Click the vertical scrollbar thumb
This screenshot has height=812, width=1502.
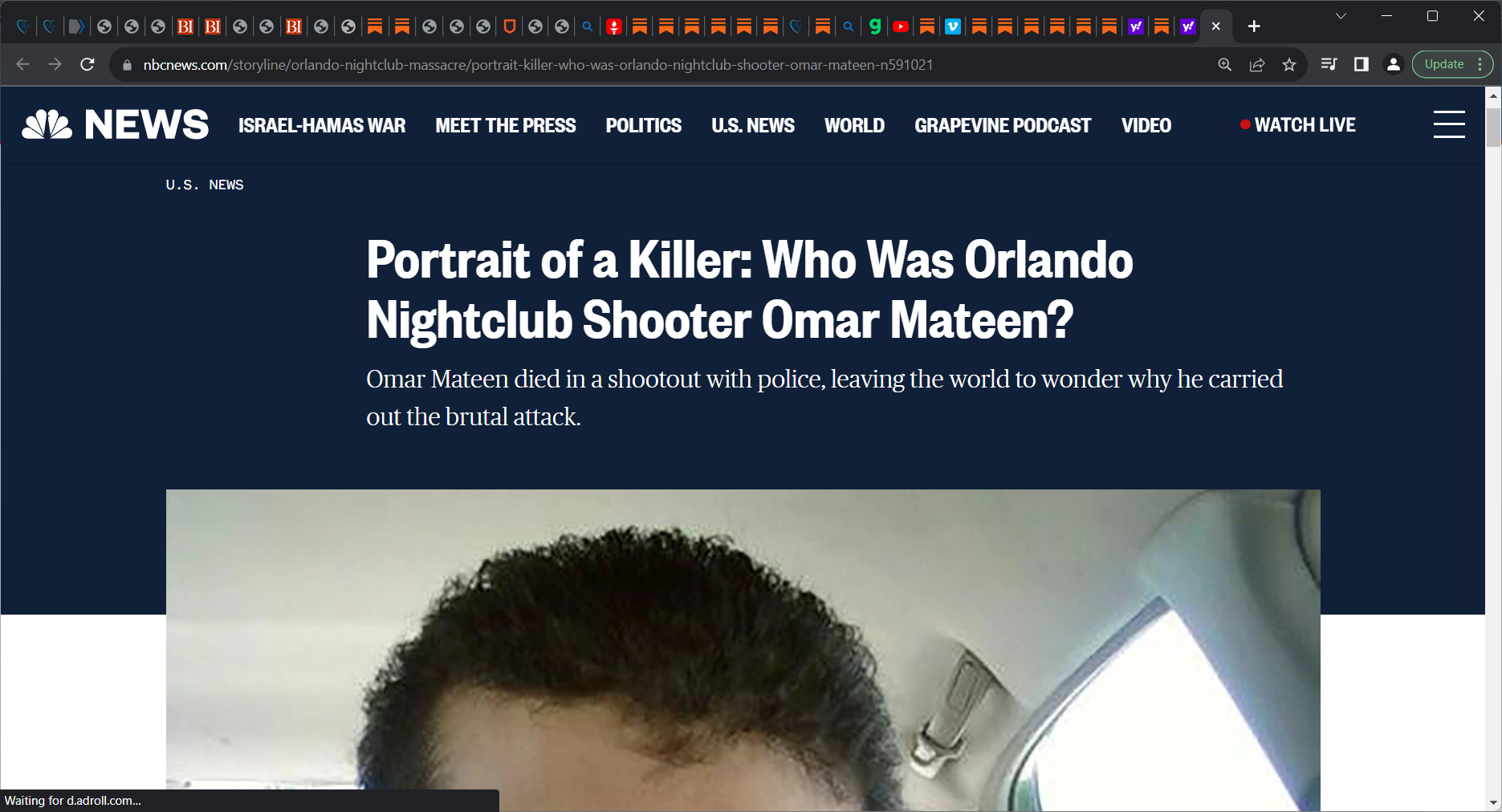pos(1493,126)
